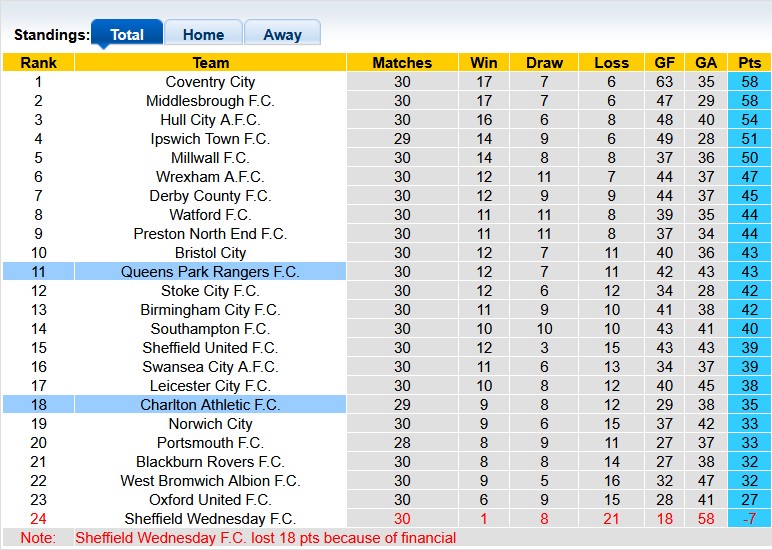The width and height of the screenshot is (772, 550).
Task: Click Norwich City team name
Action: [210, 424]
